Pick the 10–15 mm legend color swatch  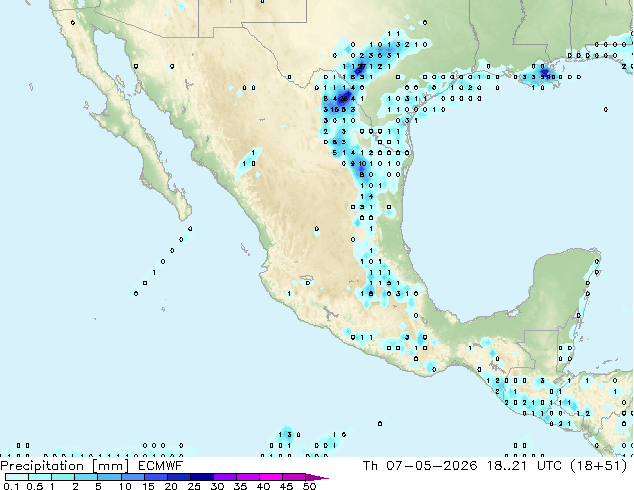[132, 477]
